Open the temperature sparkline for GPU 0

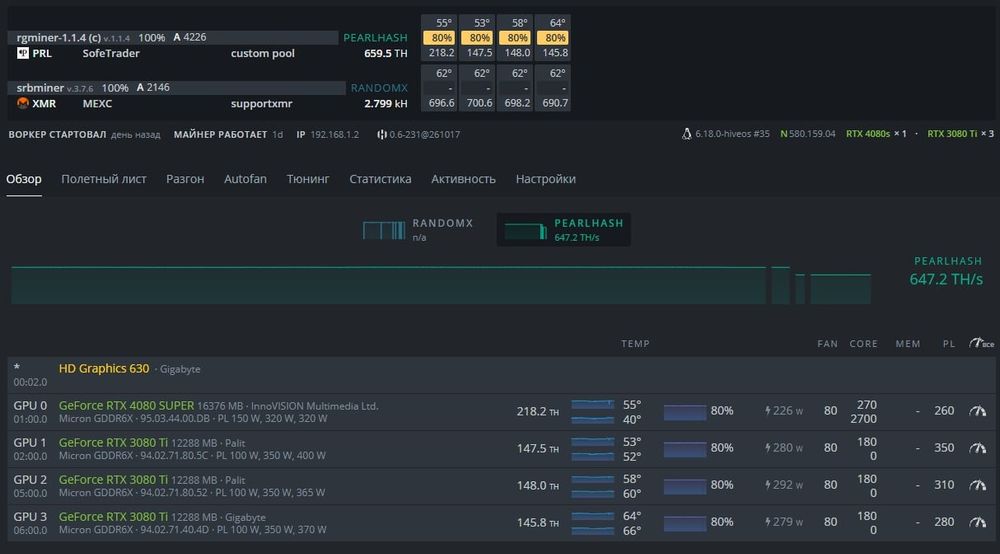pos(592,412)
